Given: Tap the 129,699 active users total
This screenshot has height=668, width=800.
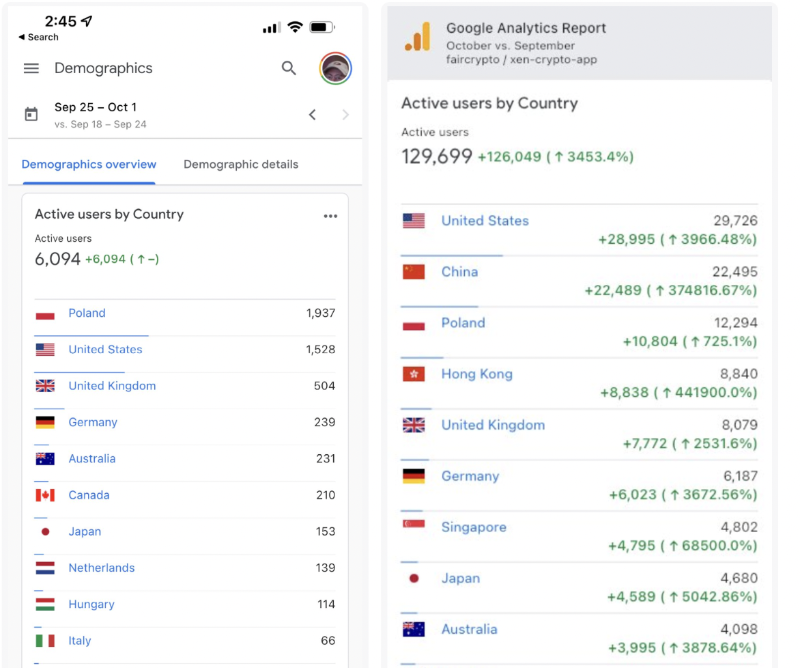Looking at the screenshot, I should click(437, 156).
